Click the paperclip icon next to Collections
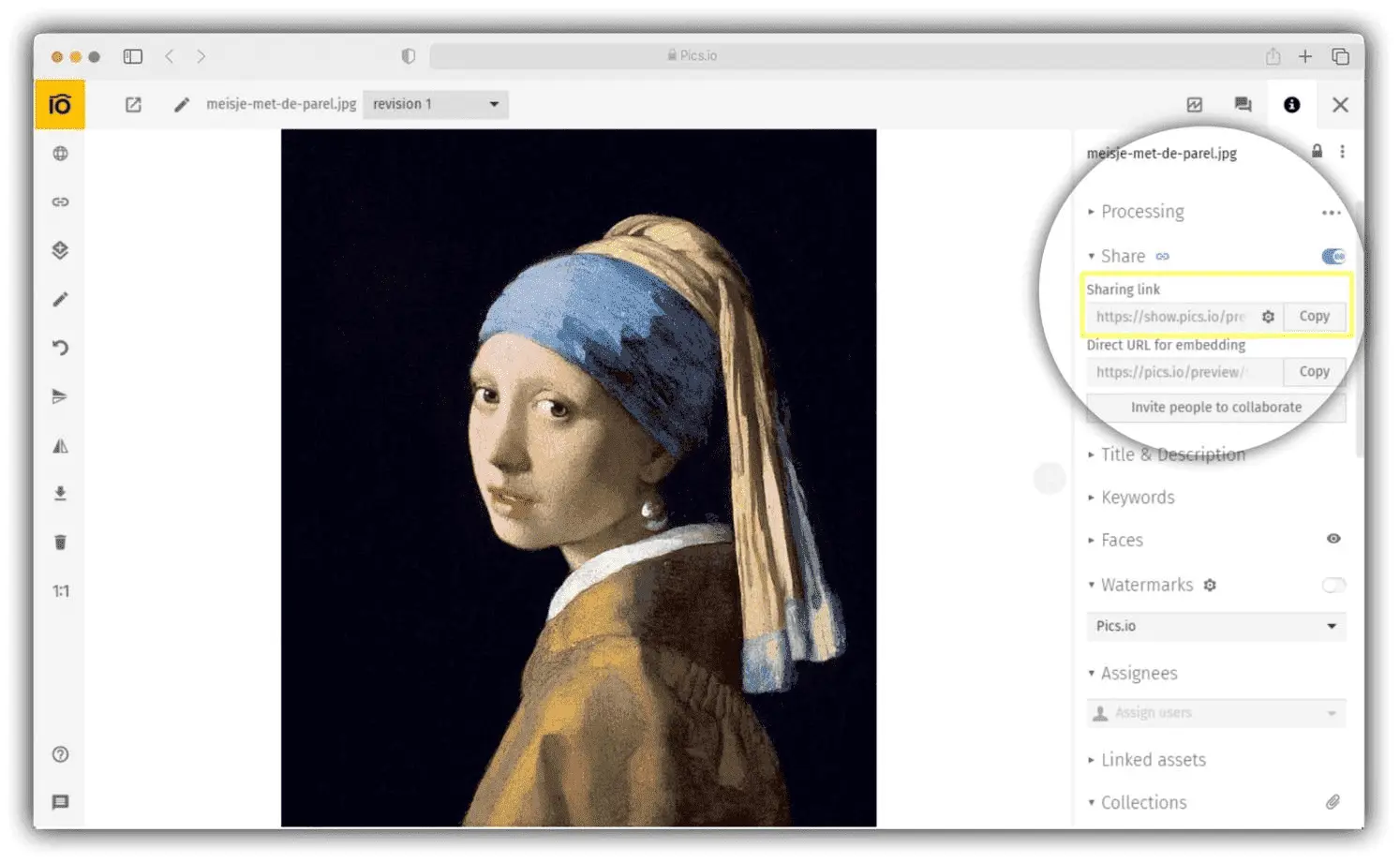 tap(1333, 802)
